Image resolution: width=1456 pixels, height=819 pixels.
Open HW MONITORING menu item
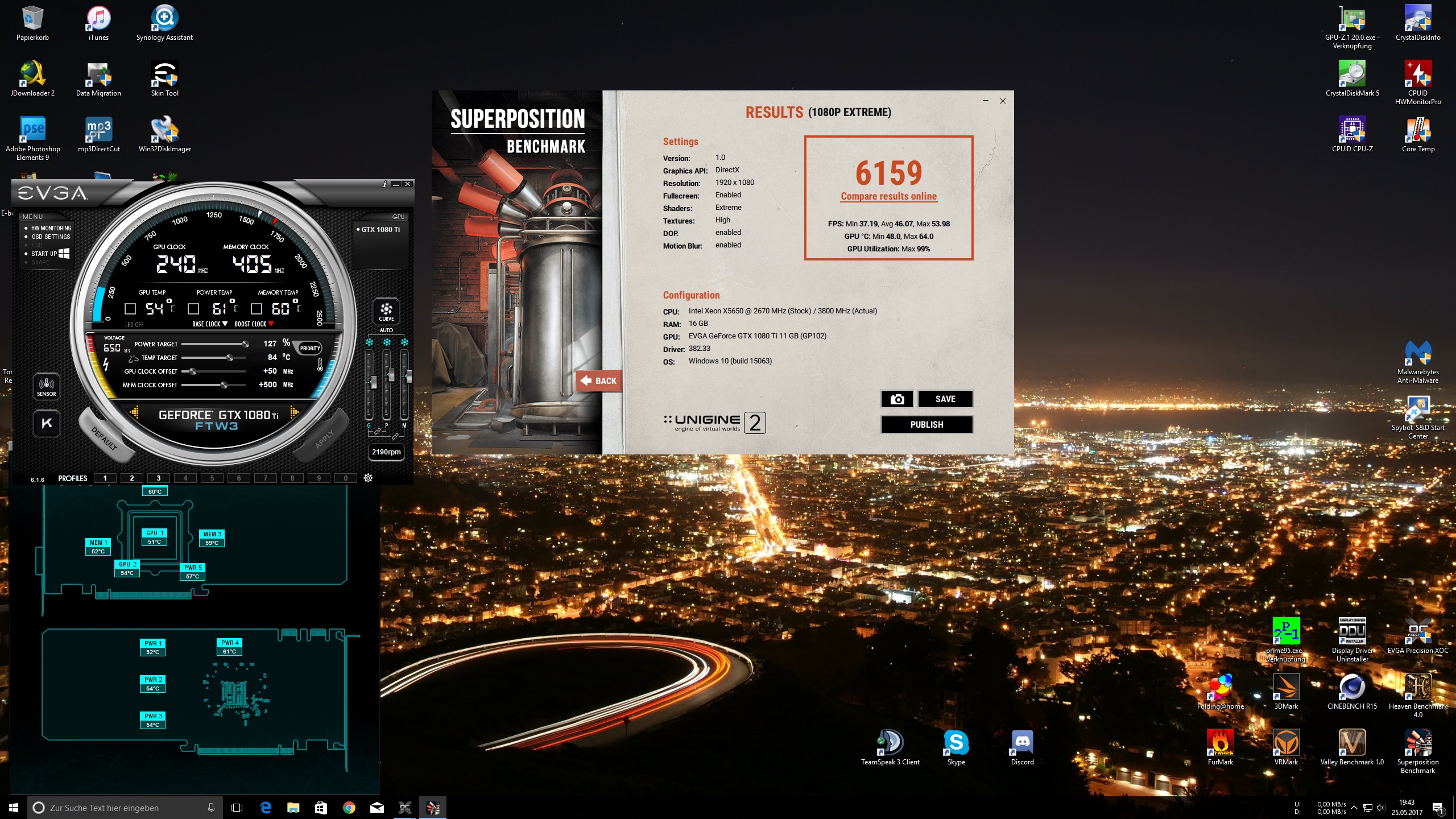(51, 228)
